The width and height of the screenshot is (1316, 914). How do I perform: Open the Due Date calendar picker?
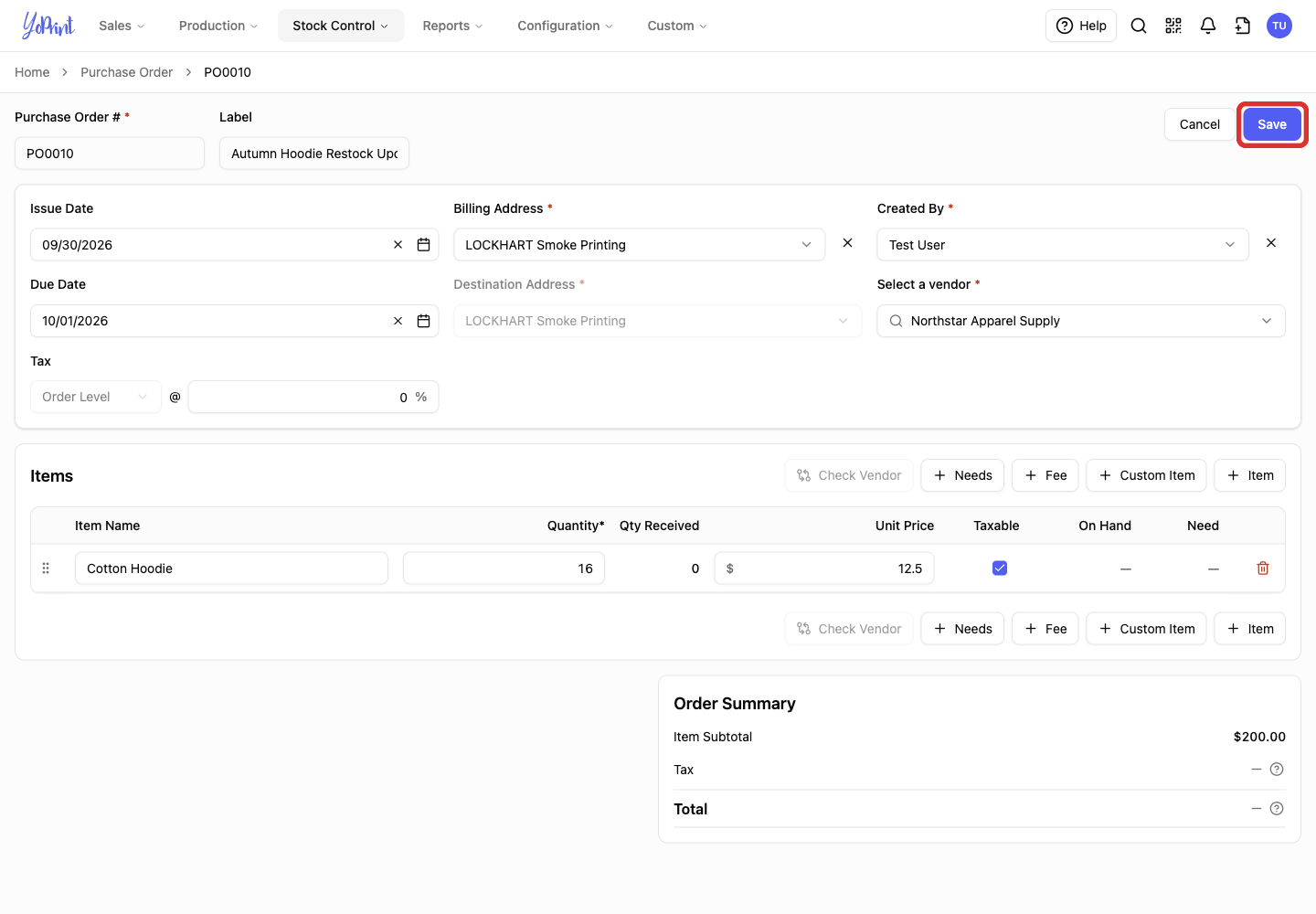(x=424, y=321)
